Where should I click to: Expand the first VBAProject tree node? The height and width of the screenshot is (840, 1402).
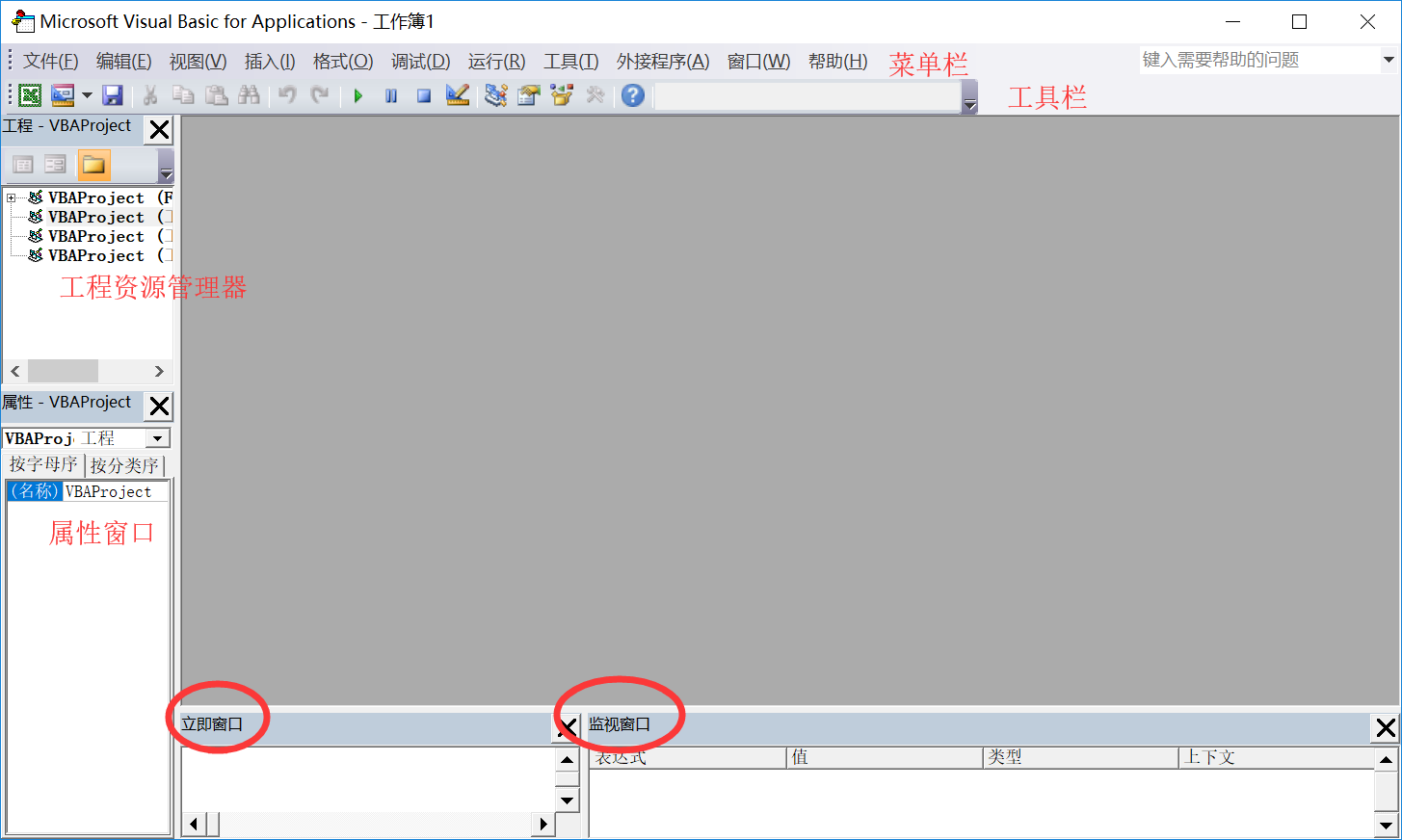point(12,198)
